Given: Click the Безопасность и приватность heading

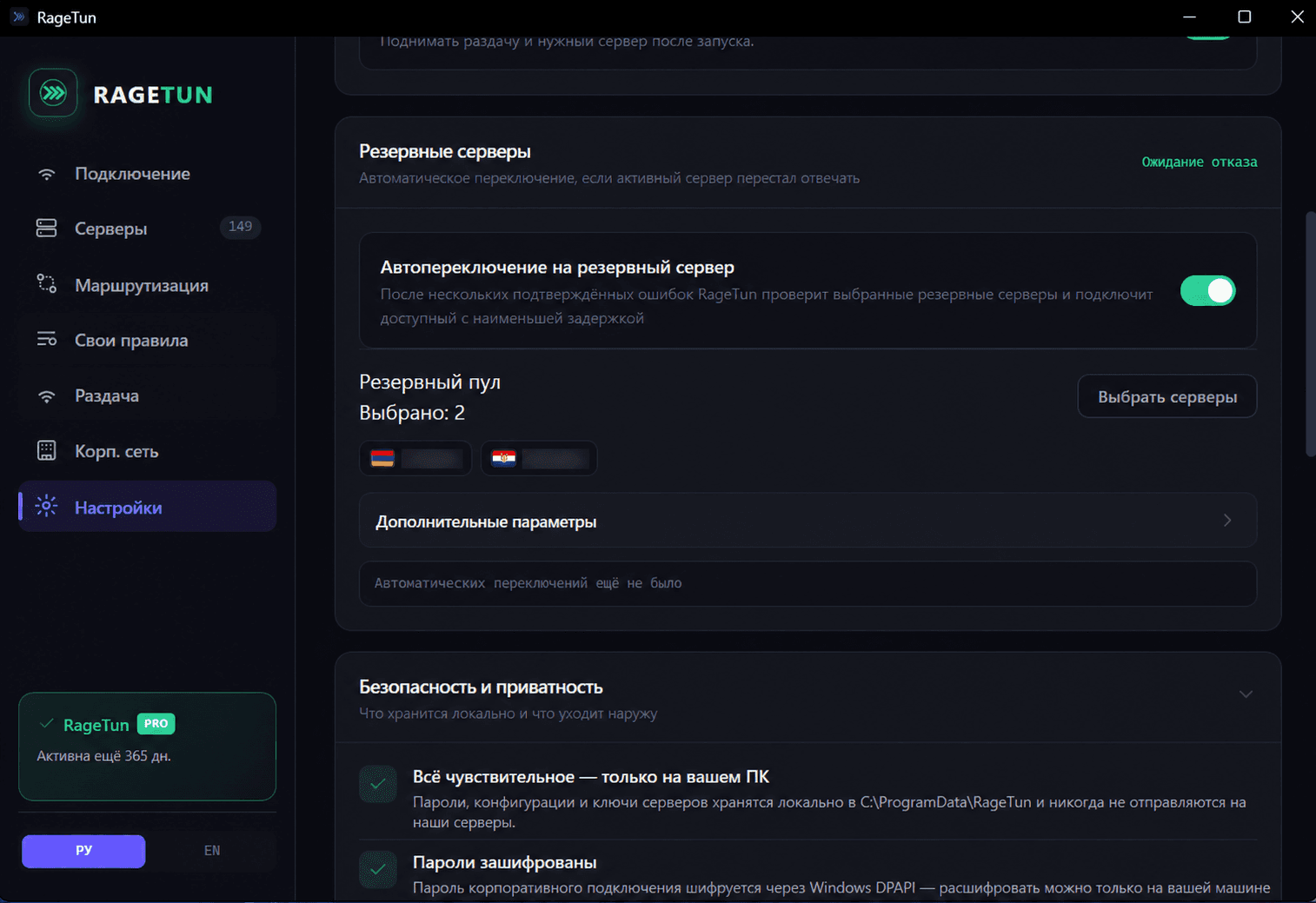Looking at the screenshot, I should coord(481,687).
